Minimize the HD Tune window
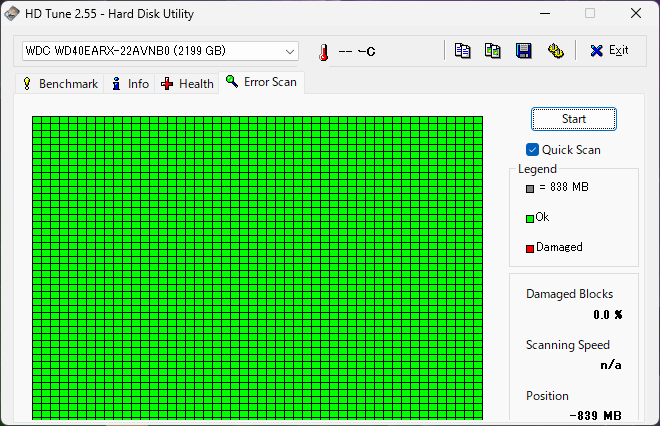660x426 pixels. click(x=545, y=13)
